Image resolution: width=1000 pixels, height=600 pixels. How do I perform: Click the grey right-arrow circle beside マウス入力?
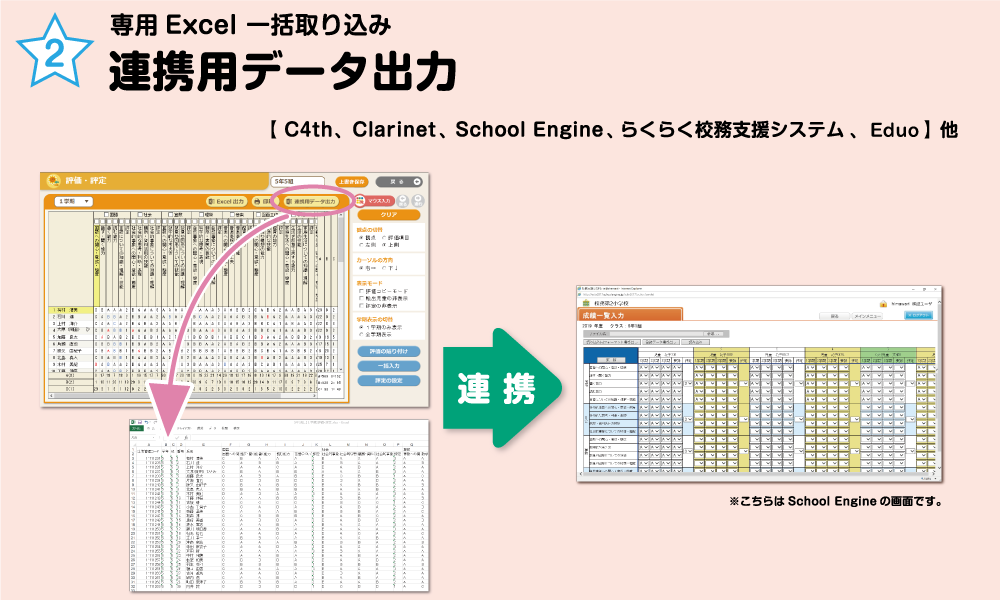point(417,201)
